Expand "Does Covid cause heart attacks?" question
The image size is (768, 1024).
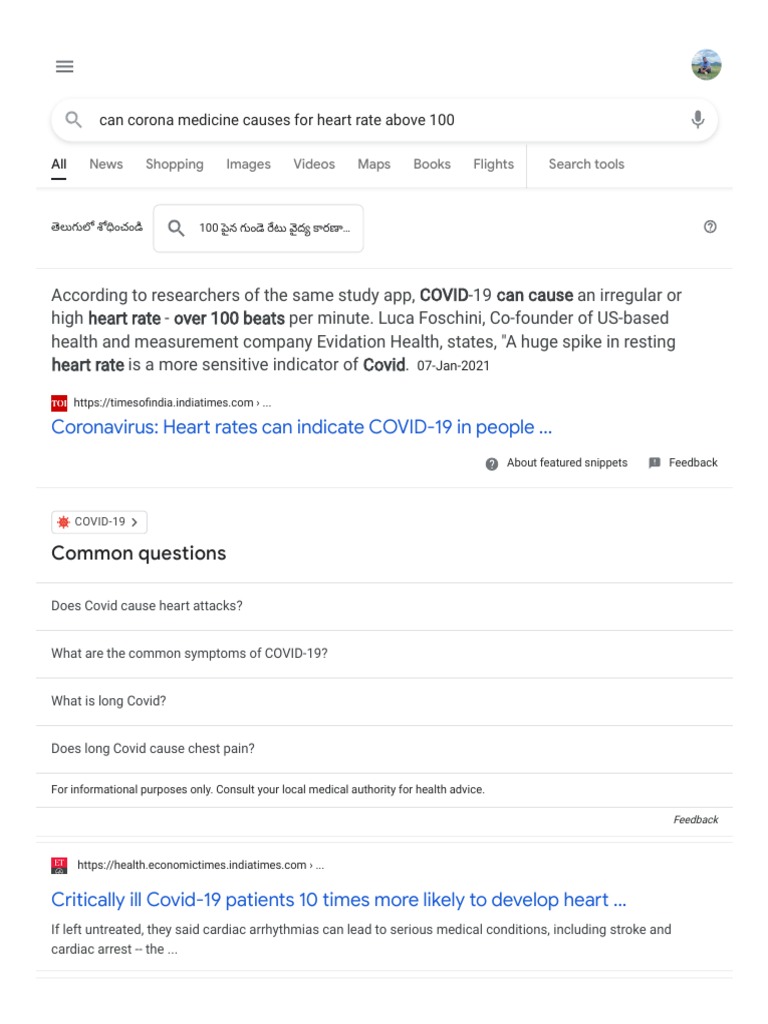pyautogui.click(x=147, y=606)
